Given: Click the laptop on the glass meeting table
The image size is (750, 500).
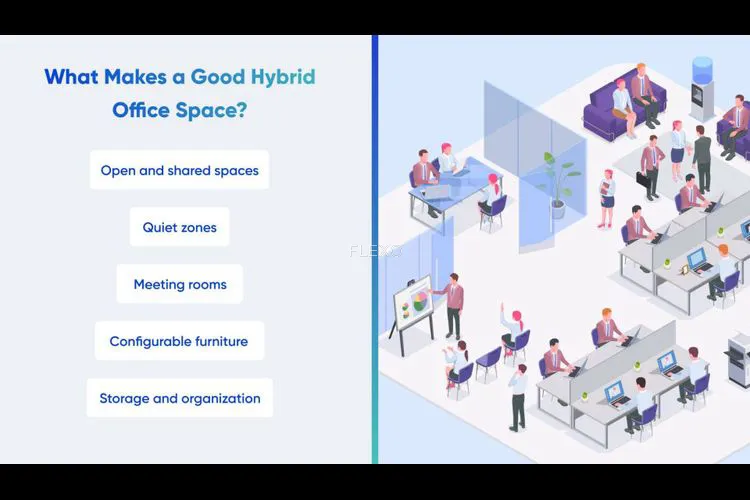Looking at the screenshot, I should (x=437, y=190).
